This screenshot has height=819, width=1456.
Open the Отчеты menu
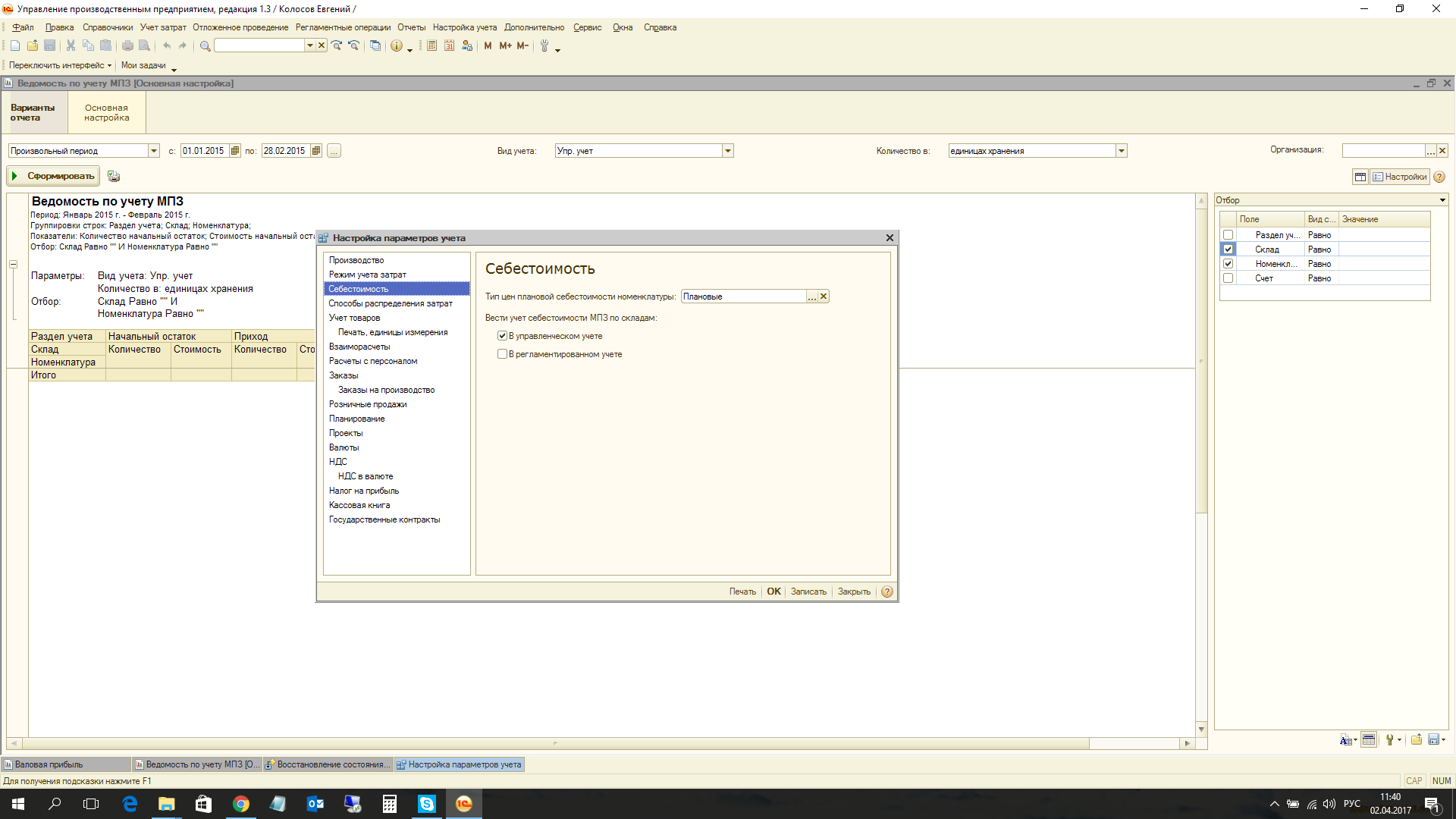[412, 27]
